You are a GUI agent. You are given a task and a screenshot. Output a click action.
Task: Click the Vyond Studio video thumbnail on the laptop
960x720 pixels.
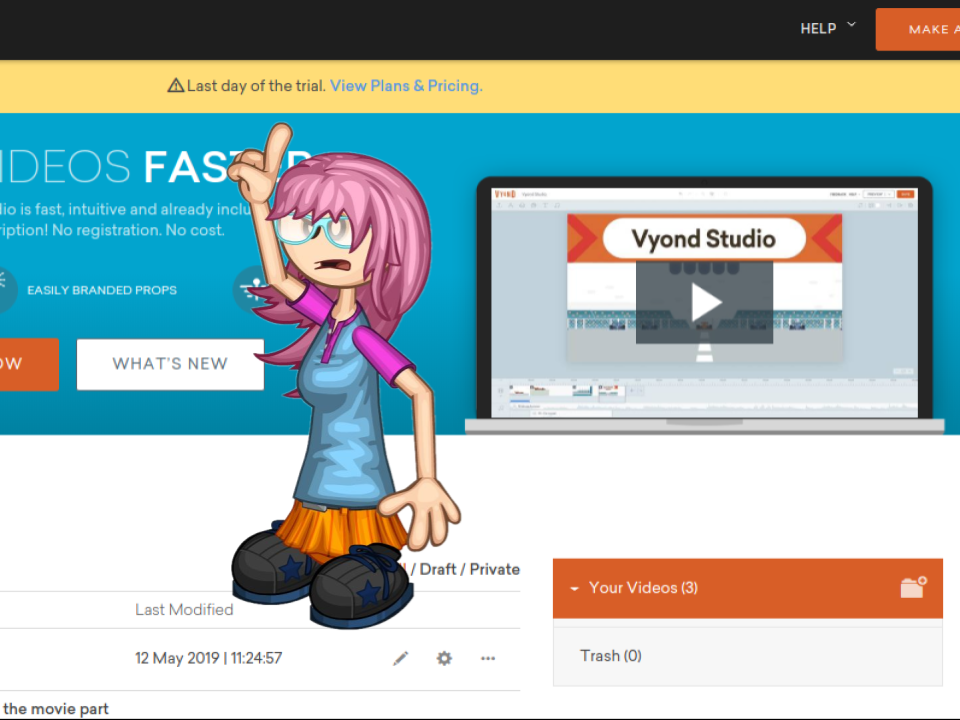(x=705, y=300)
